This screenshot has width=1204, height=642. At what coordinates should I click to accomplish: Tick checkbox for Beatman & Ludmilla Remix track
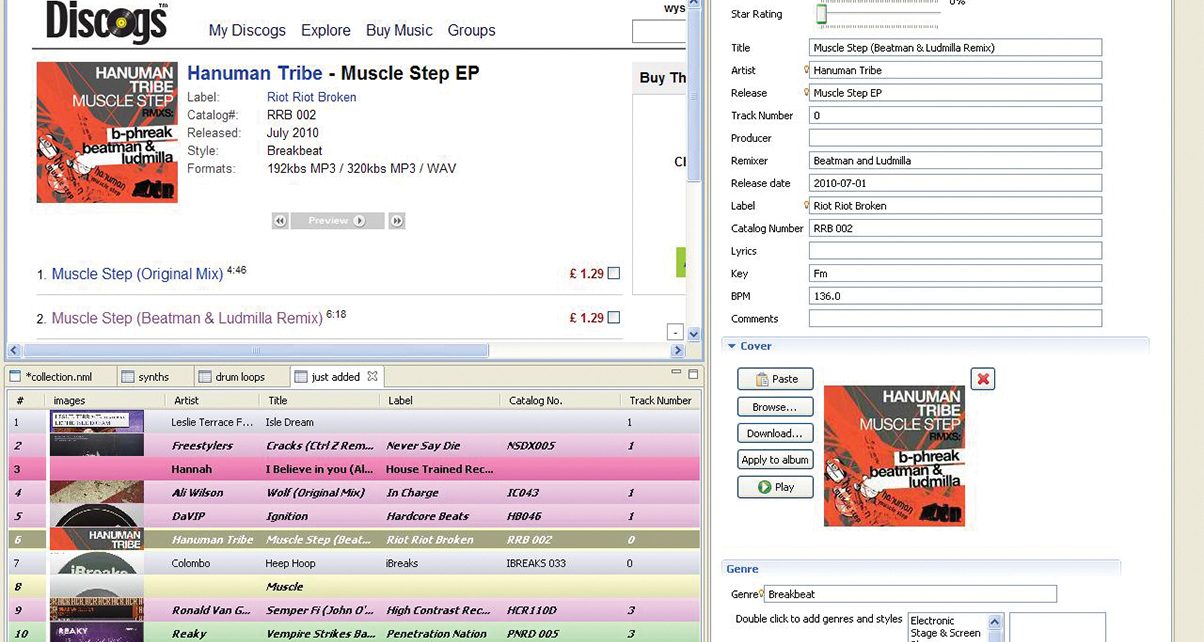614,318
